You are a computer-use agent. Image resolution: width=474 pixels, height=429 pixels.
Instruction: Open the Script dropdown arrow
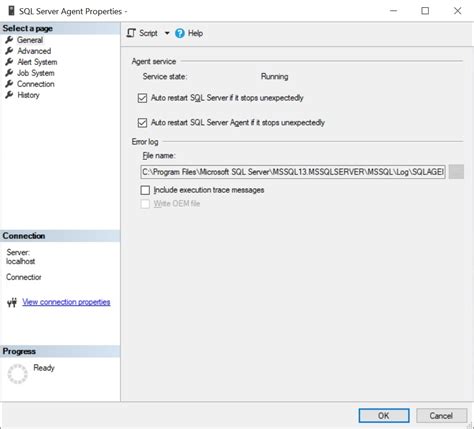[x=167, y=33]
